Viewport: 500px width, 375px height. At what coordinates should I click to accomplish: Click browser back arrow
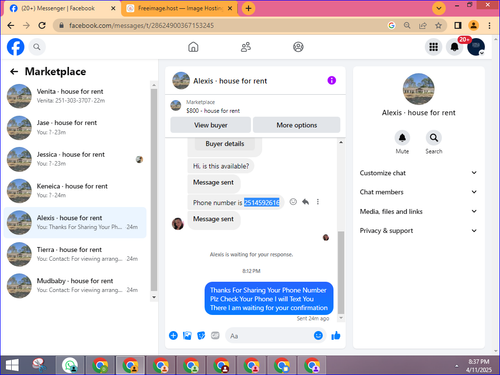[x=11, y=25]
